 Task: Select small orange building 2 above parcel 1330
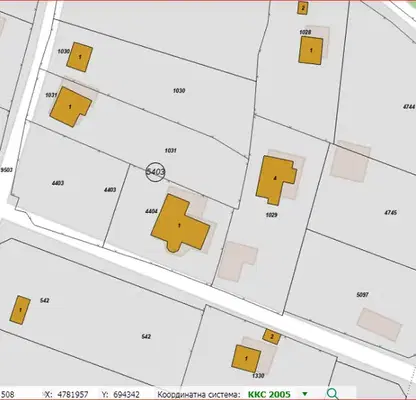(271, 337)
